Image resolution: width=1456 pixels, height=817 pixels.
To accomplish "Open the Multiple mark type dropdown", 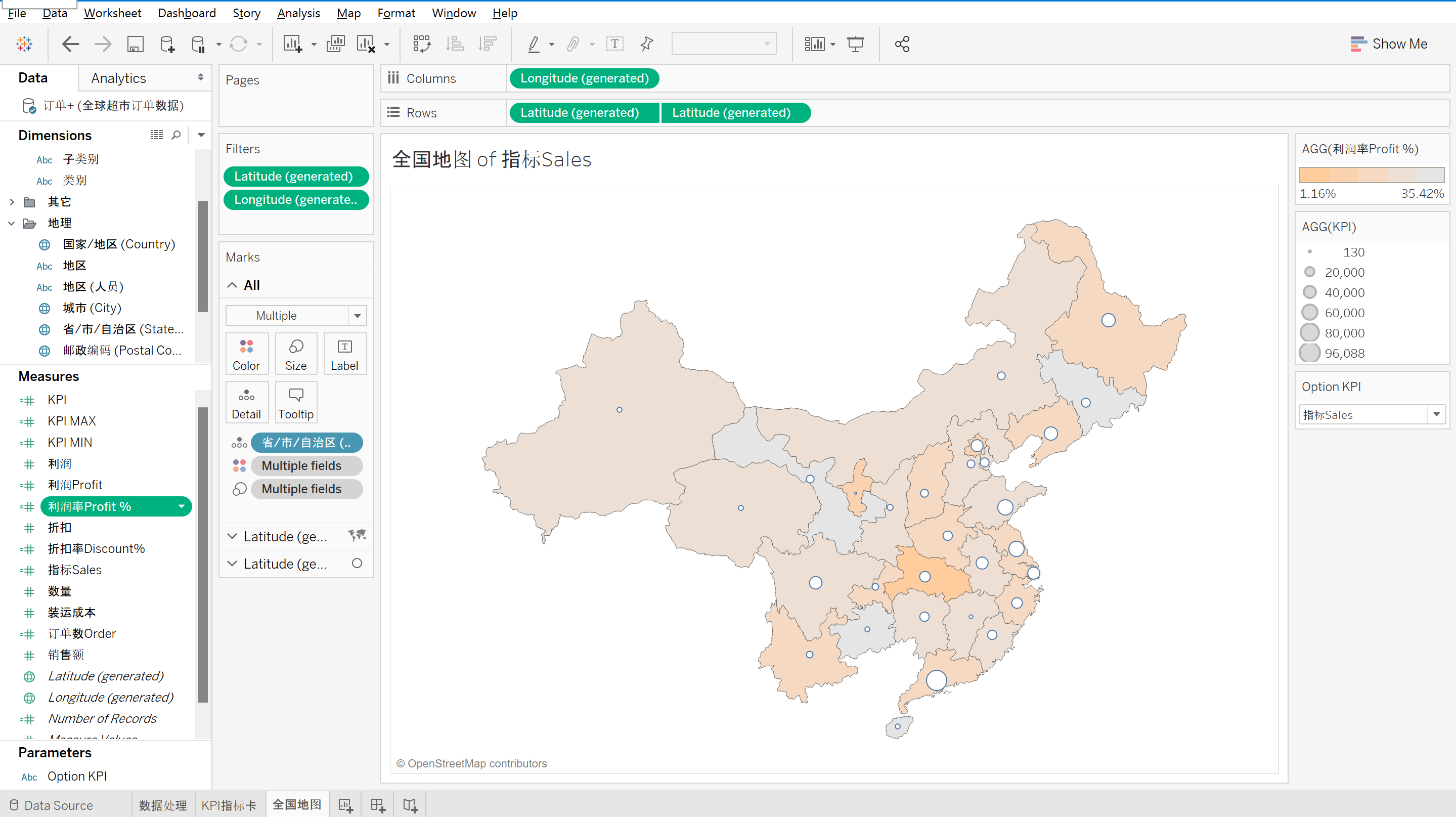I will [x=357, y=316].
